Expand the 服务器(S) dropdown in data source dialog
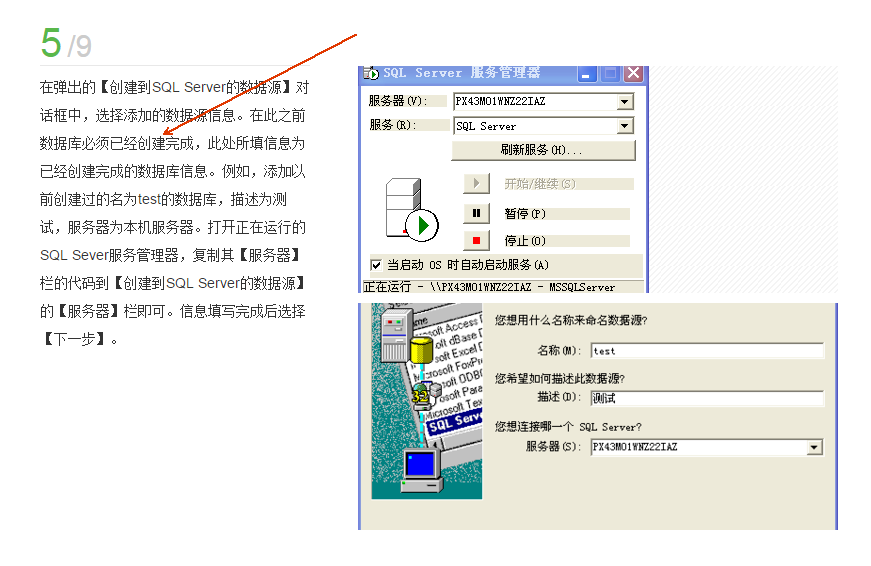 point(814,447)
